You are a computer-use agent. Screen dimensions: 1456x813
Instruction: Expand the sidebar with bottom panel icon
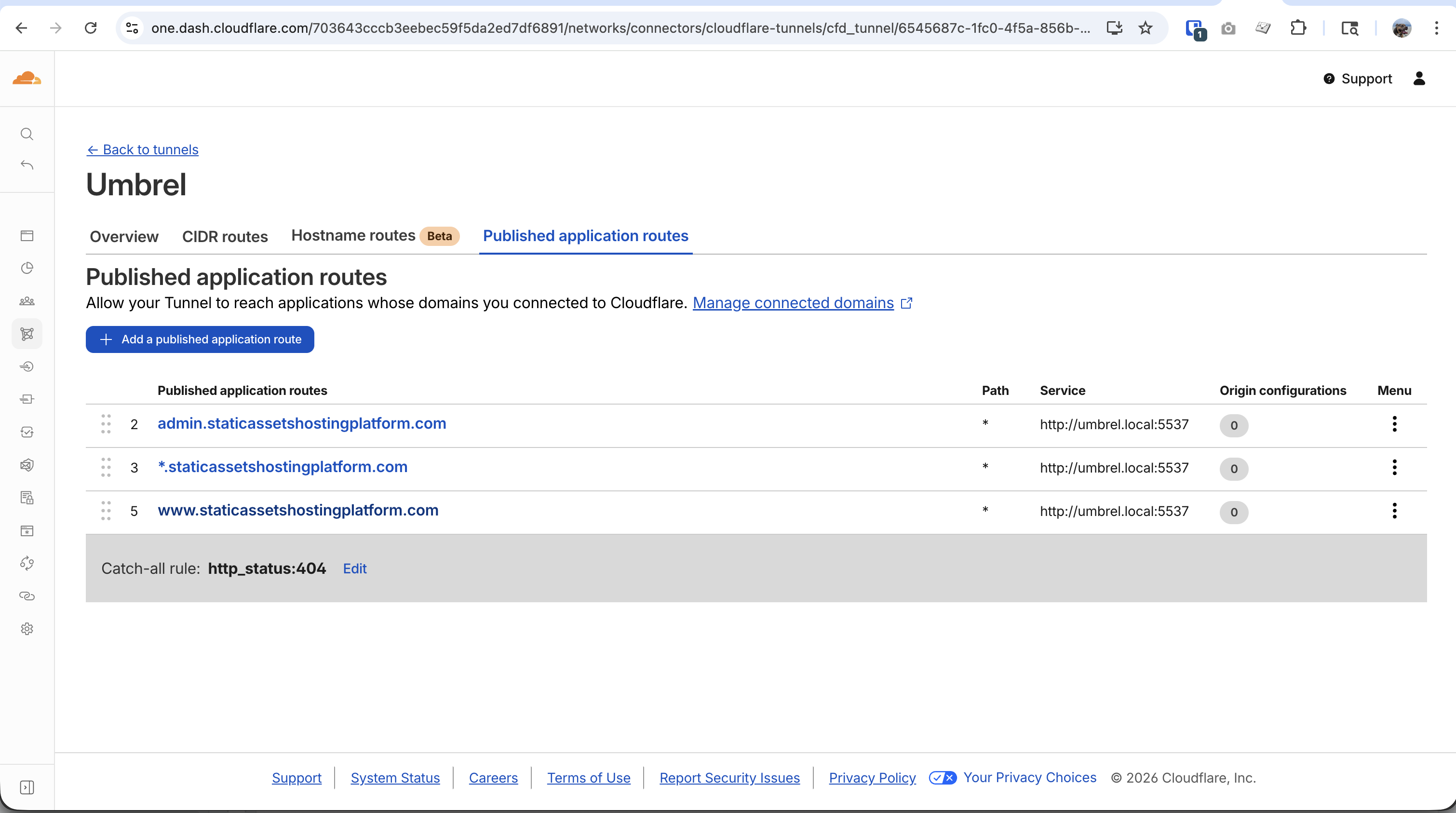pyautogui.click(x=27, y=787)
